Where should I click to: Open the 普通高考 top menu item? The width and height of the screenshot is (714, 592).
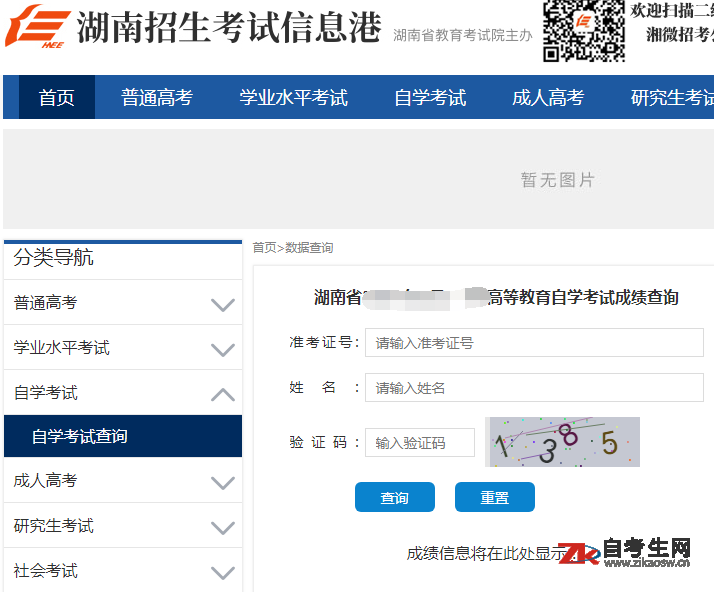[157, 97]
